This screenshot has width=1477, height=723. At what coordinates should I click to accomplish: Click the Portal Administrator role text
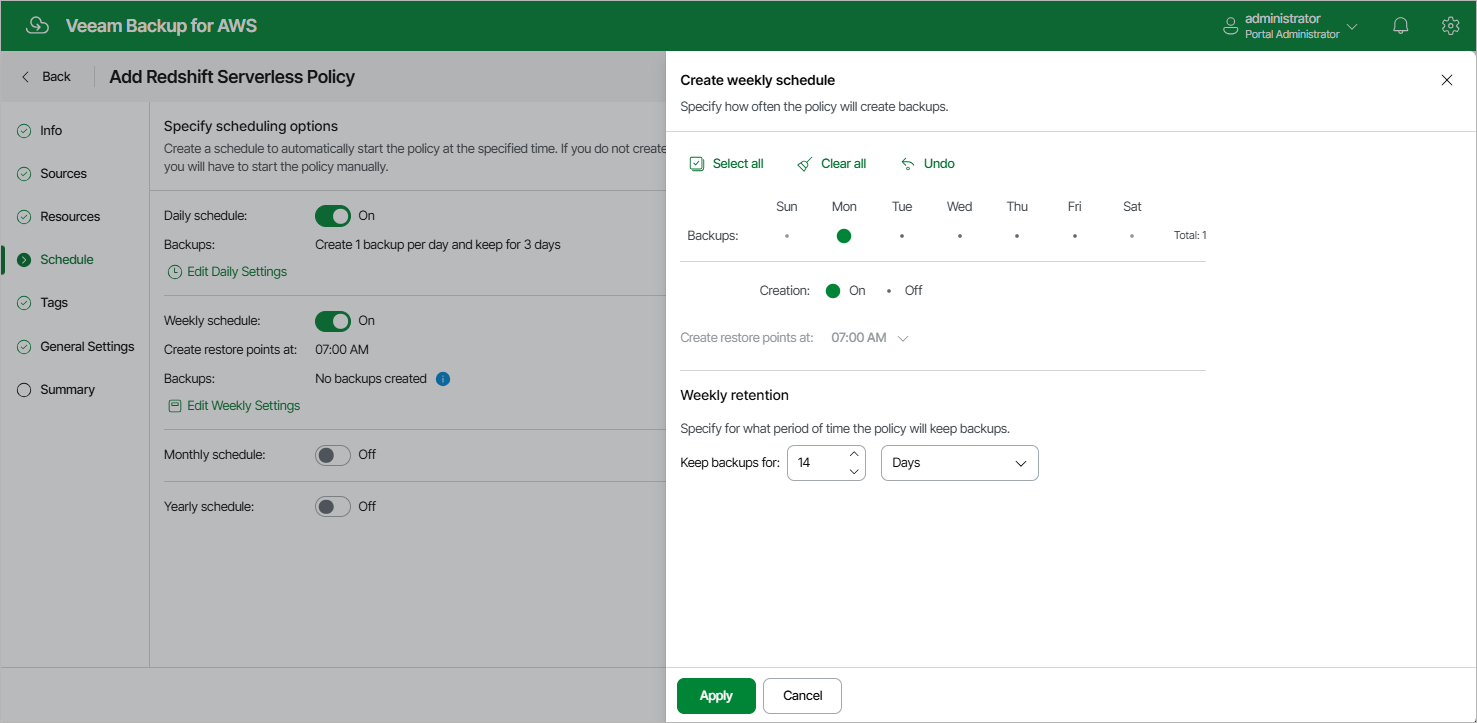[x=1292, y=35]
